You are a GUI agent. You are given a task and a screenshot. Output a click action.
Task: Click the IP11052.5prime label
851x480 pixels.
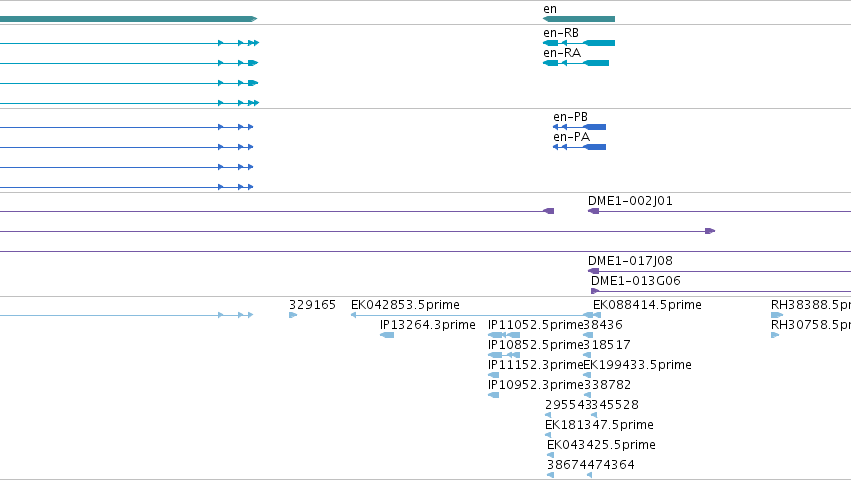pos(535,325)
